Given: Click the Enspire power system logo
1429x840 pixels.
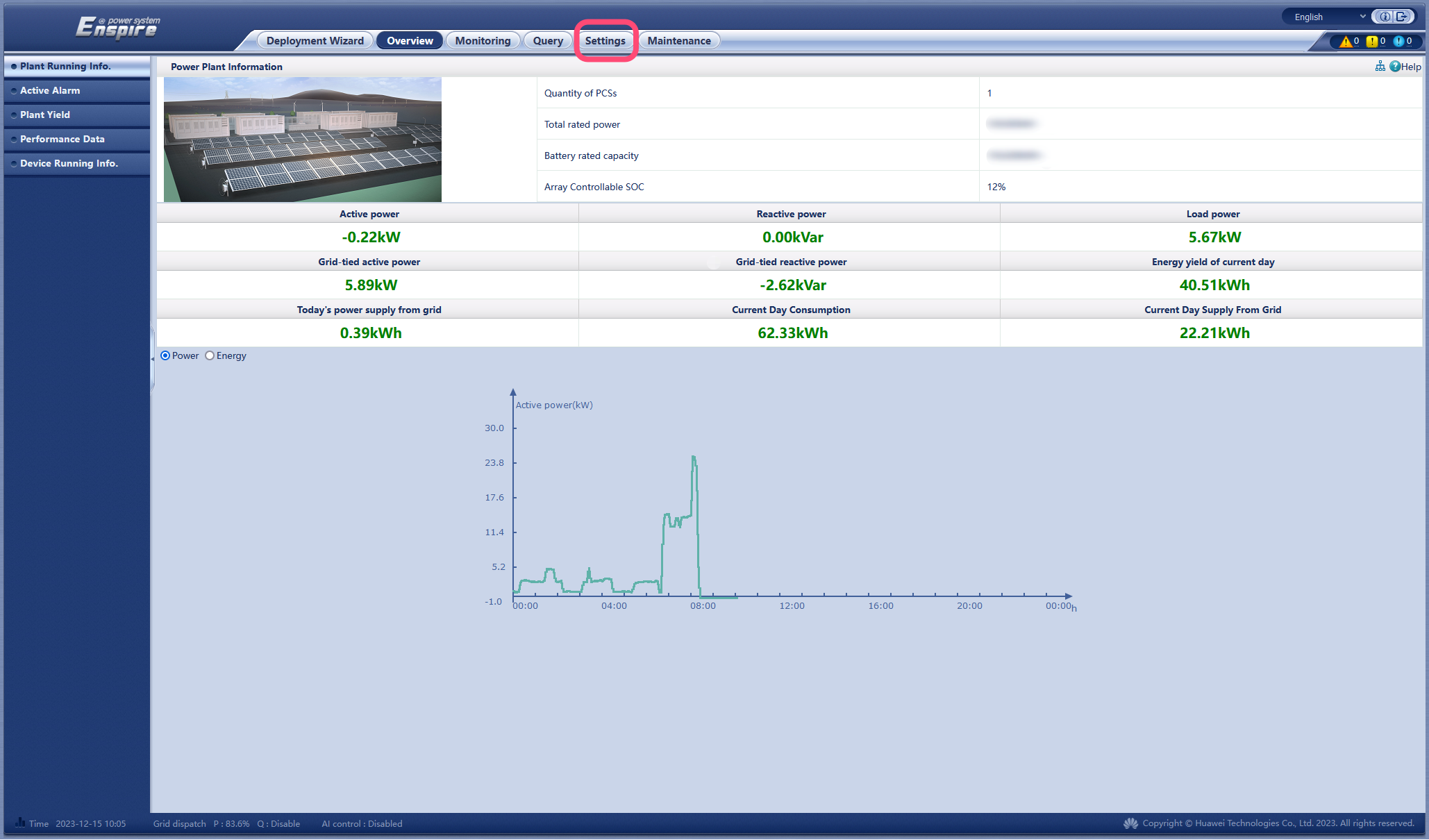Looking at the screenshot, I should 117,28.
